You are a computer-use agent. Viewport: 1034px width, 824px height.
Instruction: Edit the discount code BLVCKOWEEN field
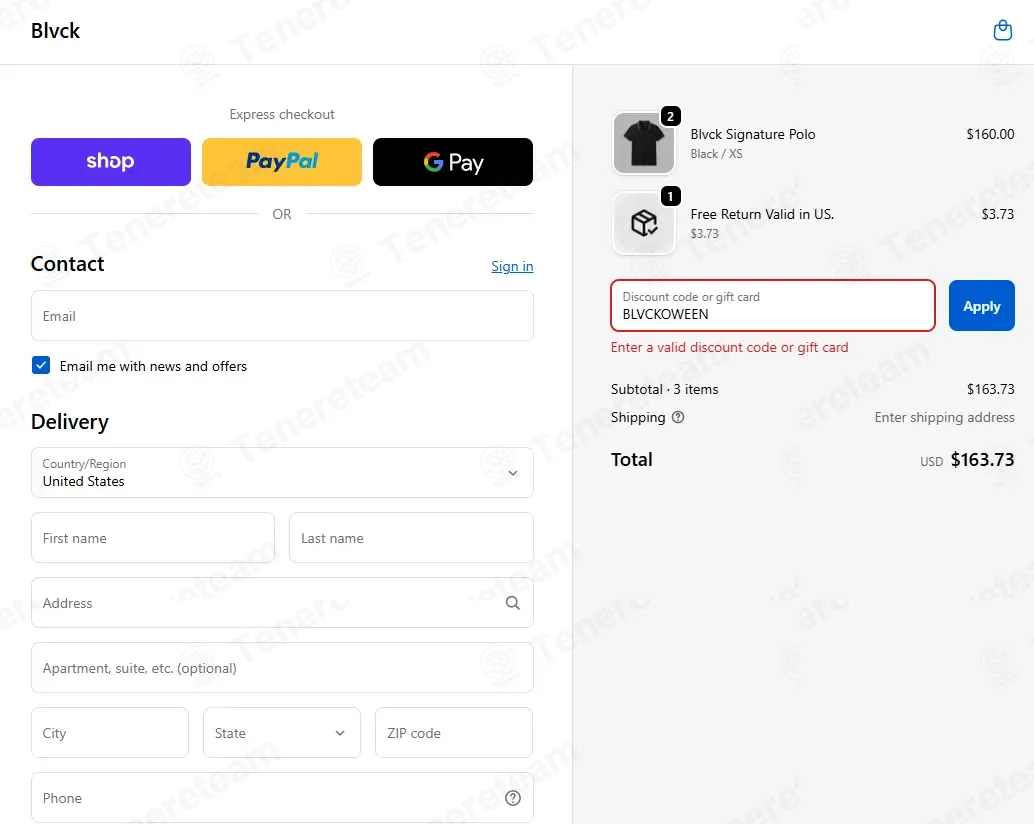pyautogui.click(x=773, y=306)
